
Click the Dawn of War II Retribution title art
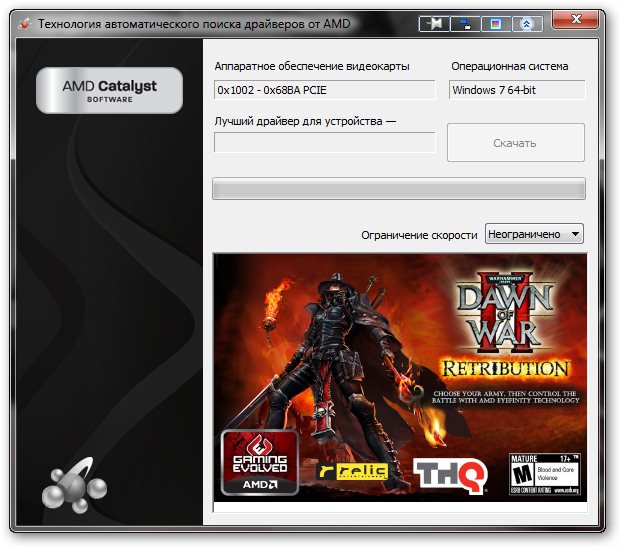tap(505, 324)
